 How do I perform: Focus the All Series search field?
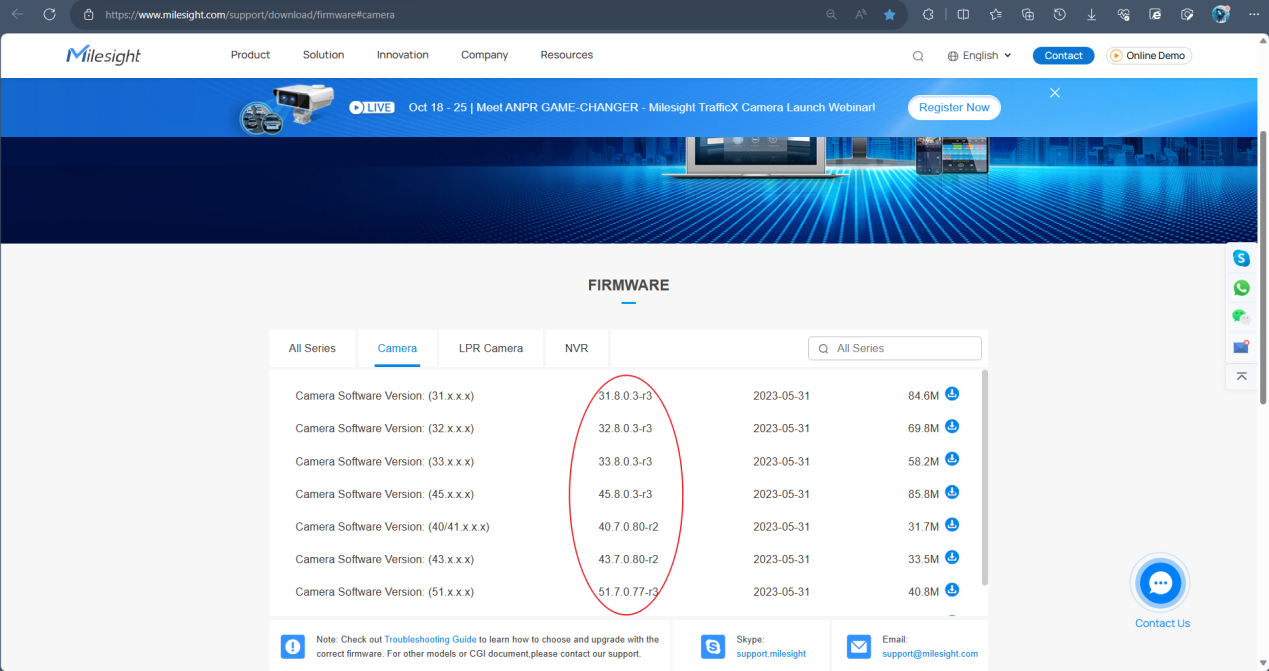pyautogui.click(x=895, y=348)
